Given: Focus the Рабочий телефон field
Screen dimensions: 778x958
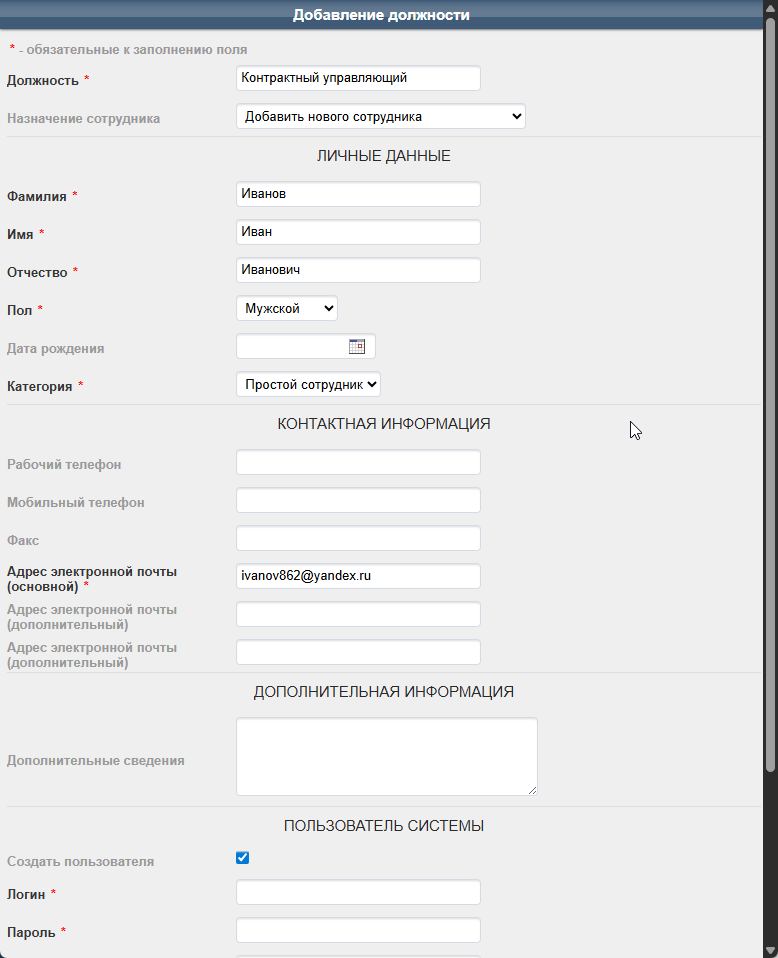Looking at the screenshot, I should 358,463.
